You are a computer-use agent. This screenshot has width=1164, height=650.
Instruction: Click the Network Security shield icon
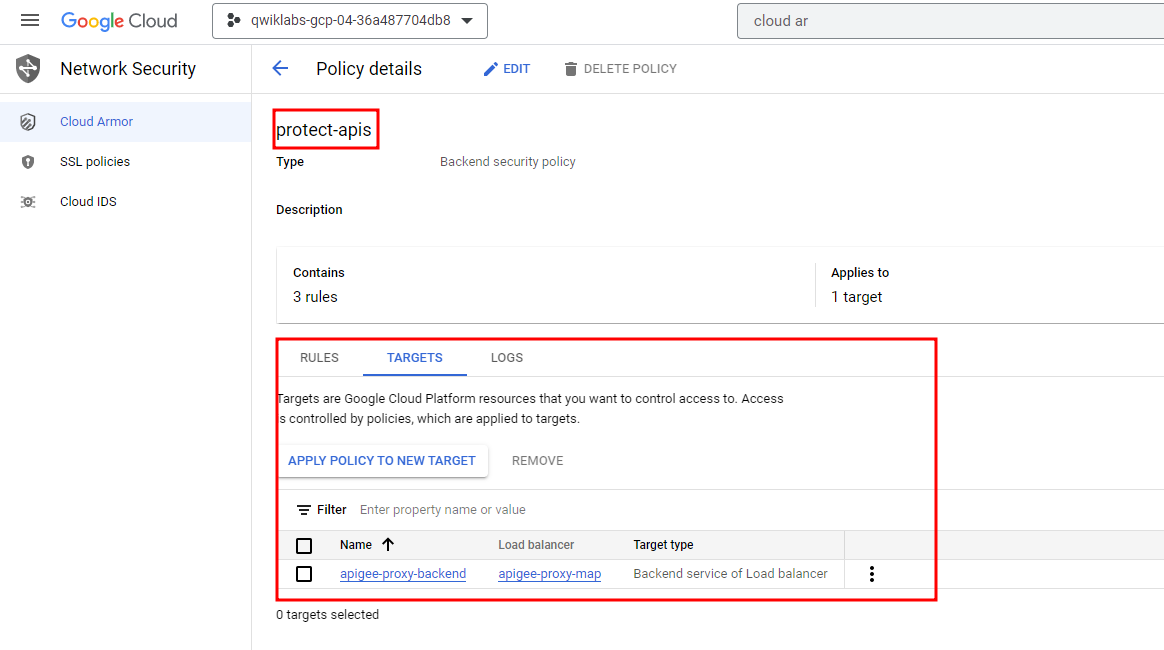(x=28, y=68)
